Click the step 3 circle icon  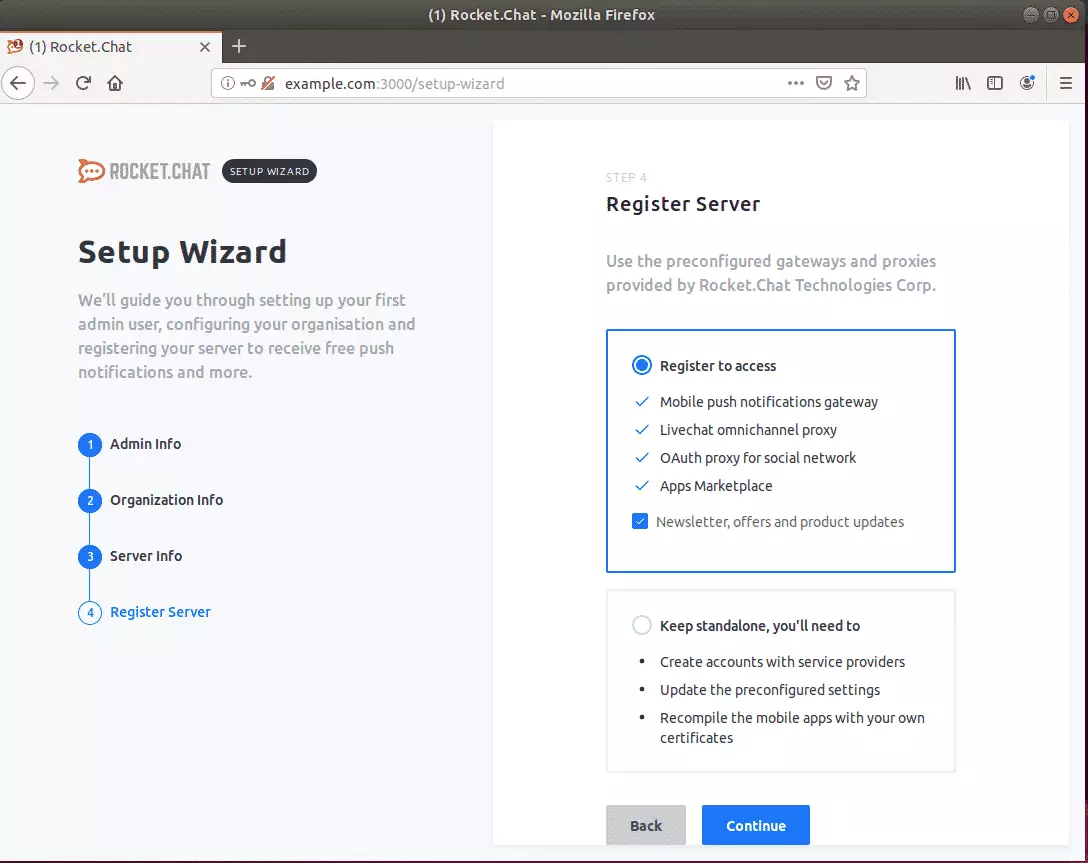tap(90, 557)
